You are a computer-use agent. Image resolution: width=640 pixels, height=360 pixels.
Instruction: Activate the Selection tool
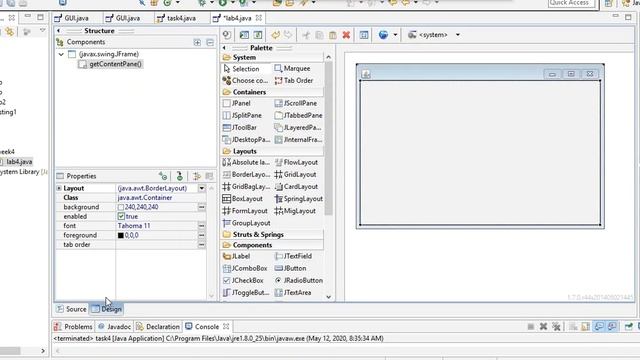pyautogui.click(x=241, y=69)
